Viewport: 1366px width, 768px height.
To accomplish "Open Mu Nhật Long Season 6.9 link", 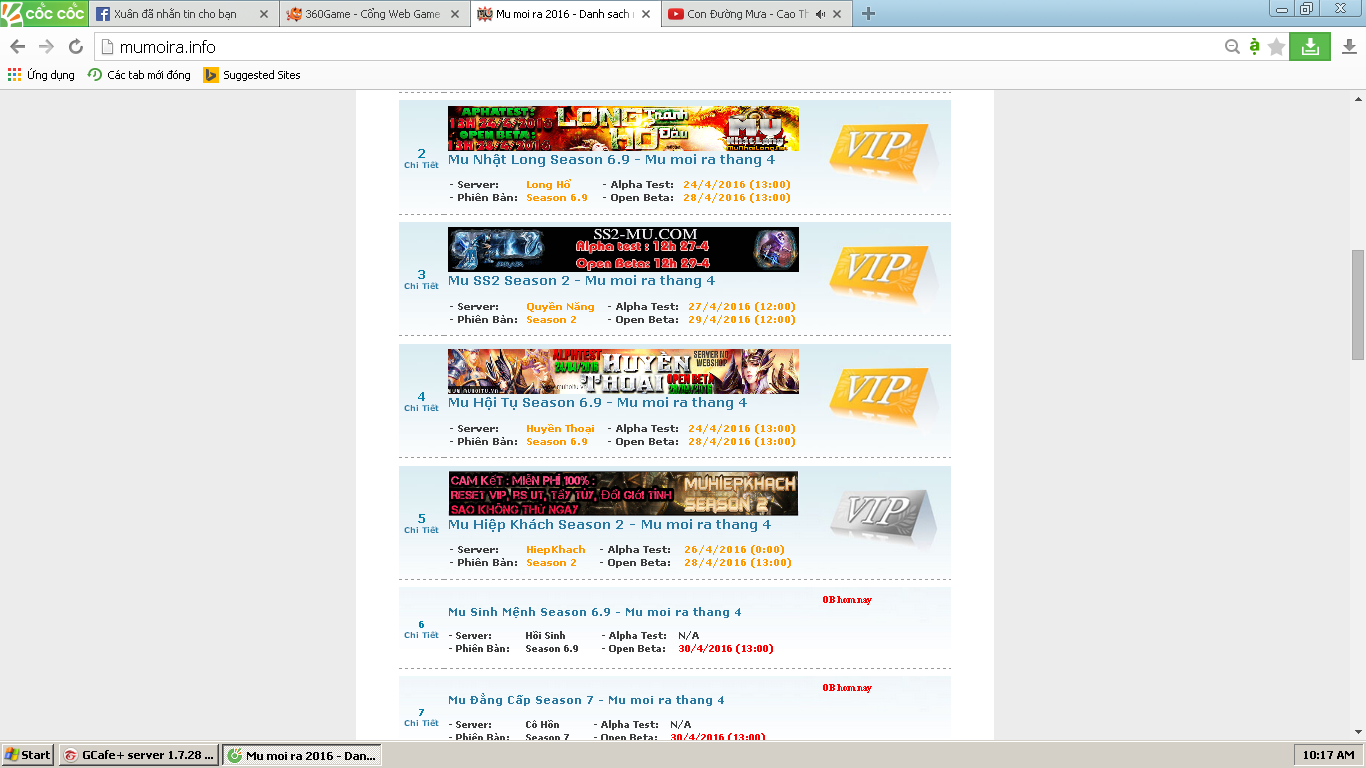I will pos(611,160).
